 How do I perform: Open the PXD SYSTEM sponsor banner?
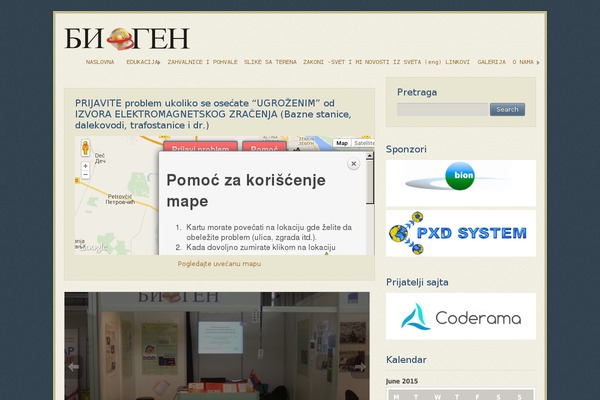tap(461, 233)
